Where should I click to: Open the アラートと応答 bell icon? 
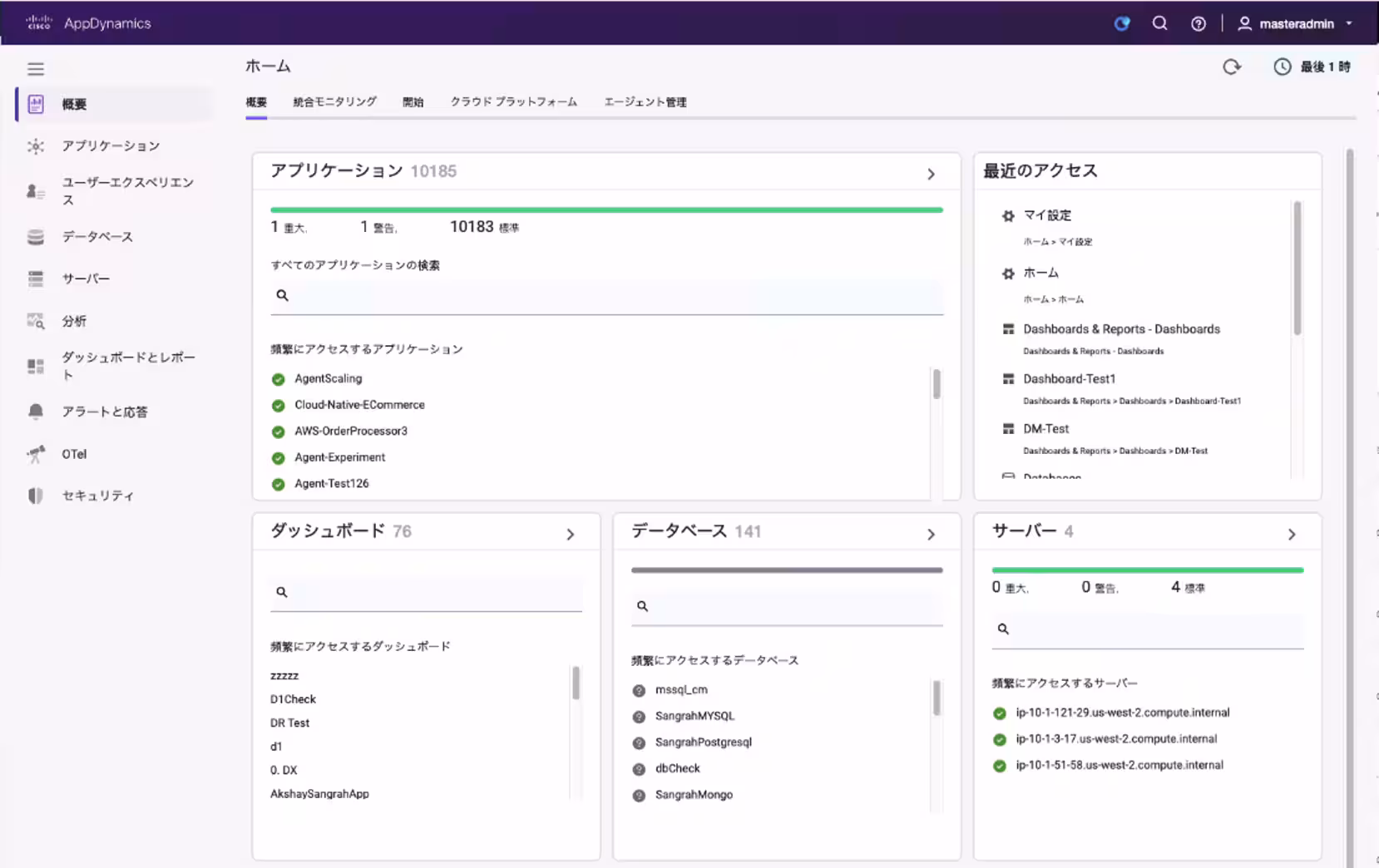pyautogui.click(x=35, y=412)
